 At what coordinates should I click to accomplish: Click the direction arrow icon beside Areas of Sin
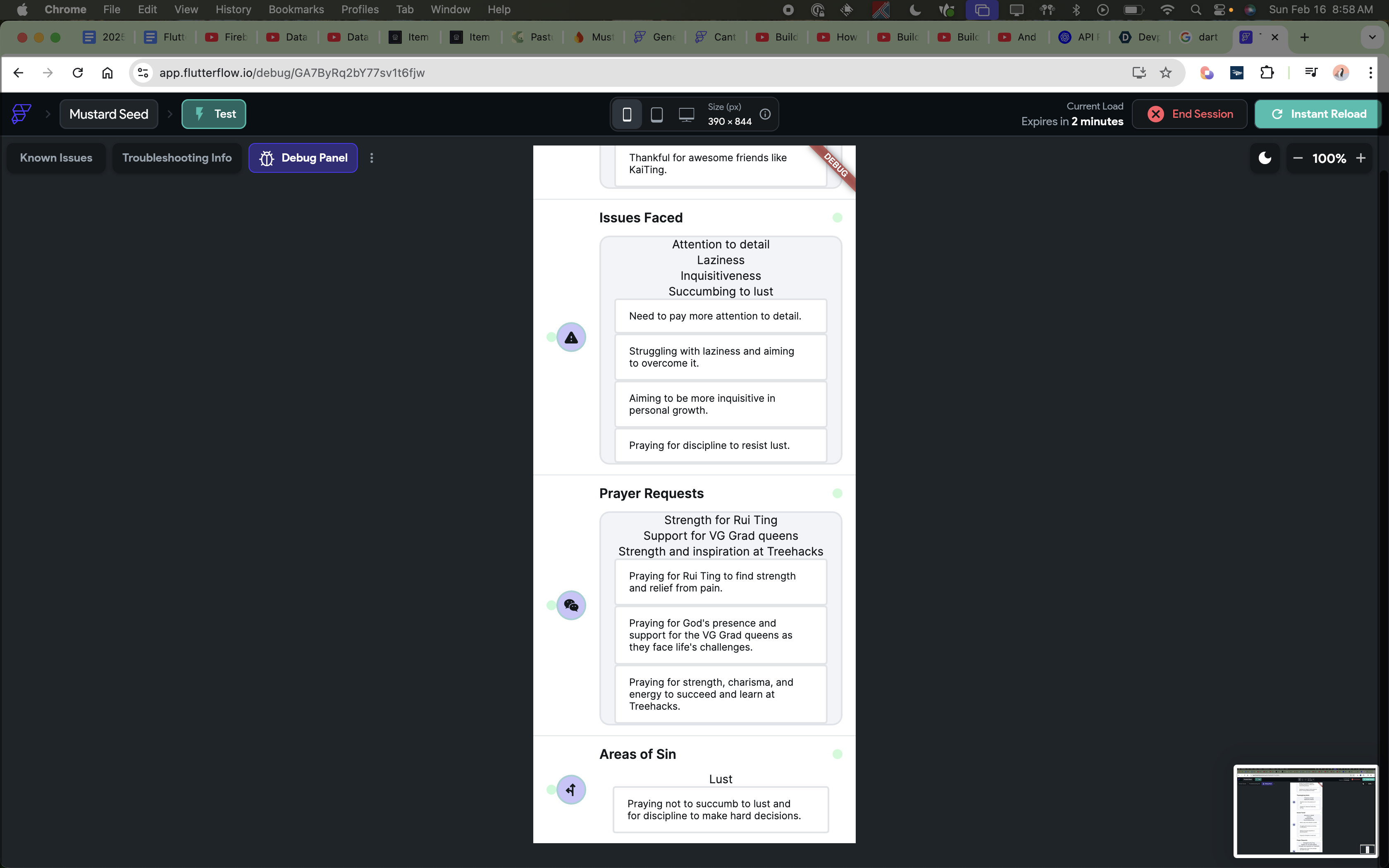tap(571, 790)
